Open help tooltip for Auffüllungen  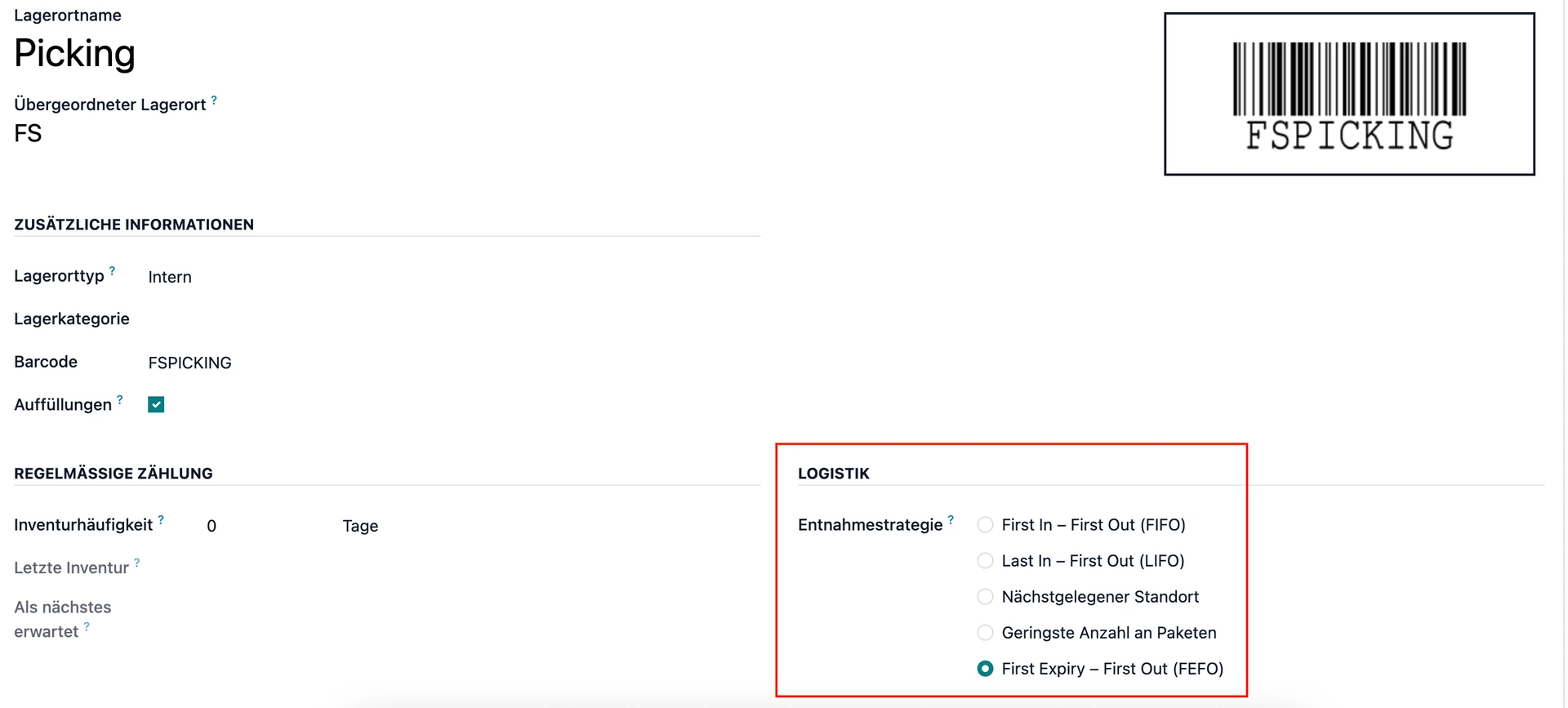pyautogui.click(x=121, y=398)
